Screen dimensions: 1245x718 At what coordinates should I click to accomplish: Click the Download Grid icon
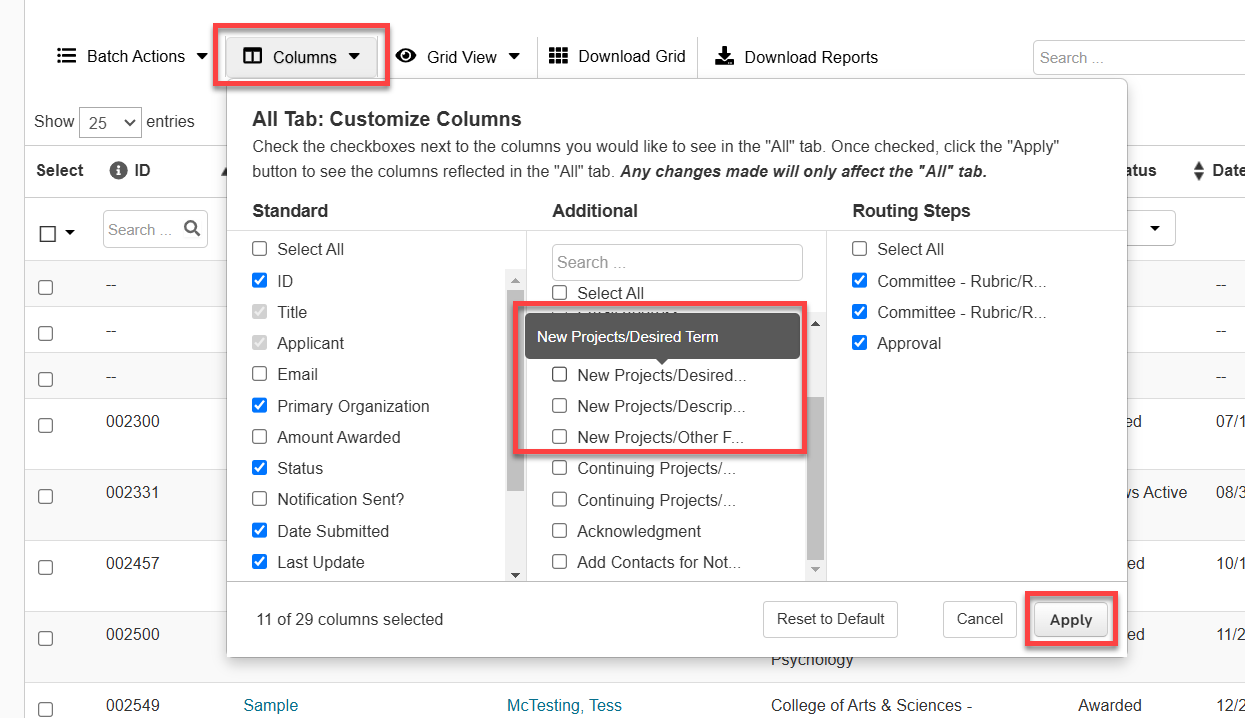(x=559, y=56)
